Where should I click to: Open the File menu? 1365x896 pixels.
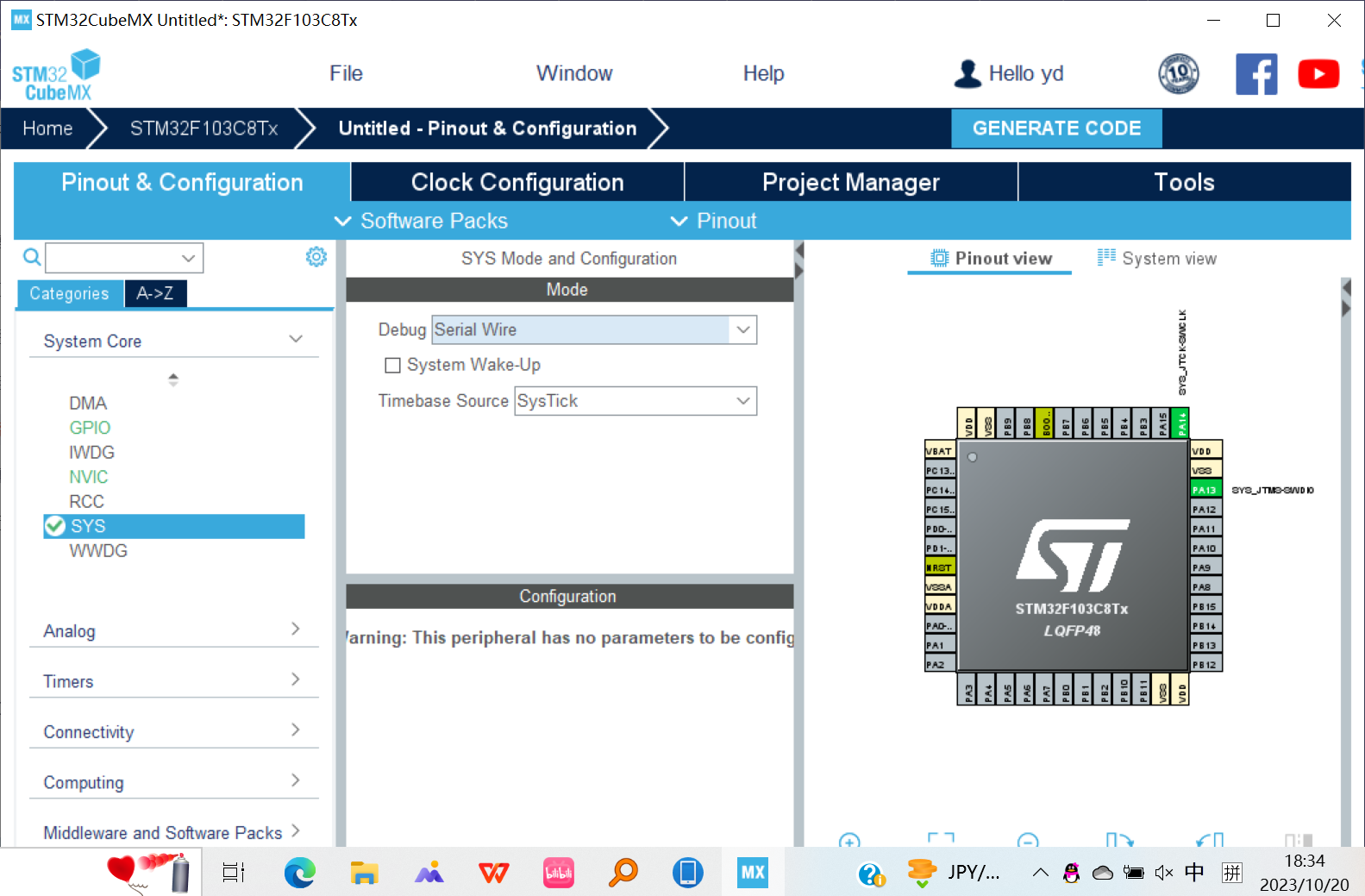[x=346, y=73]
